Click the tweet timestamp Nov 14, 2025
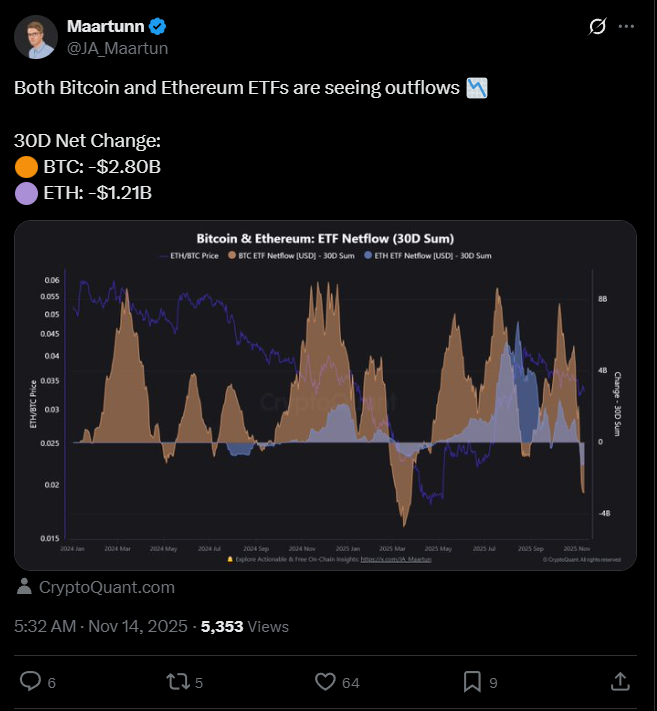 (101, 626)
